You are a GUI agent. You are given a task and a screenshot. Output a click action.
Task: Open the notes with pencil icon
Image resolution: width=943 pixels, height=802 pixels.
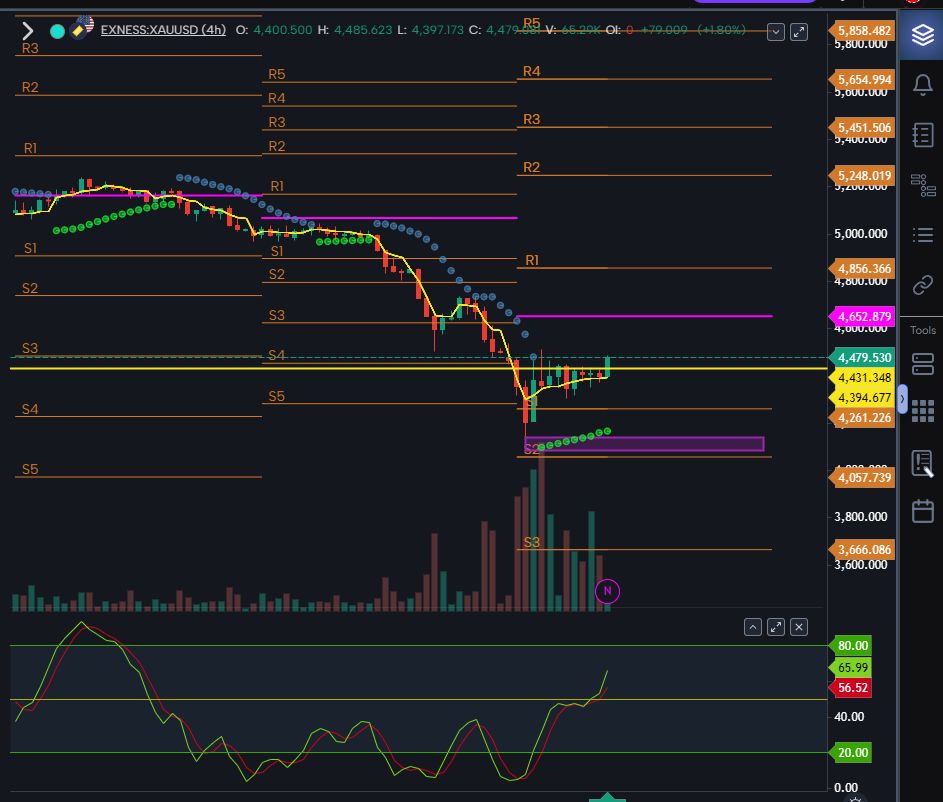tap(922, 462)
